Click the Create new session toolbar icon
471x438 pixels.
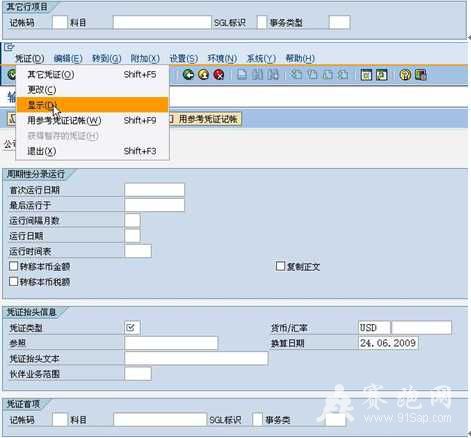click(366, 75)
